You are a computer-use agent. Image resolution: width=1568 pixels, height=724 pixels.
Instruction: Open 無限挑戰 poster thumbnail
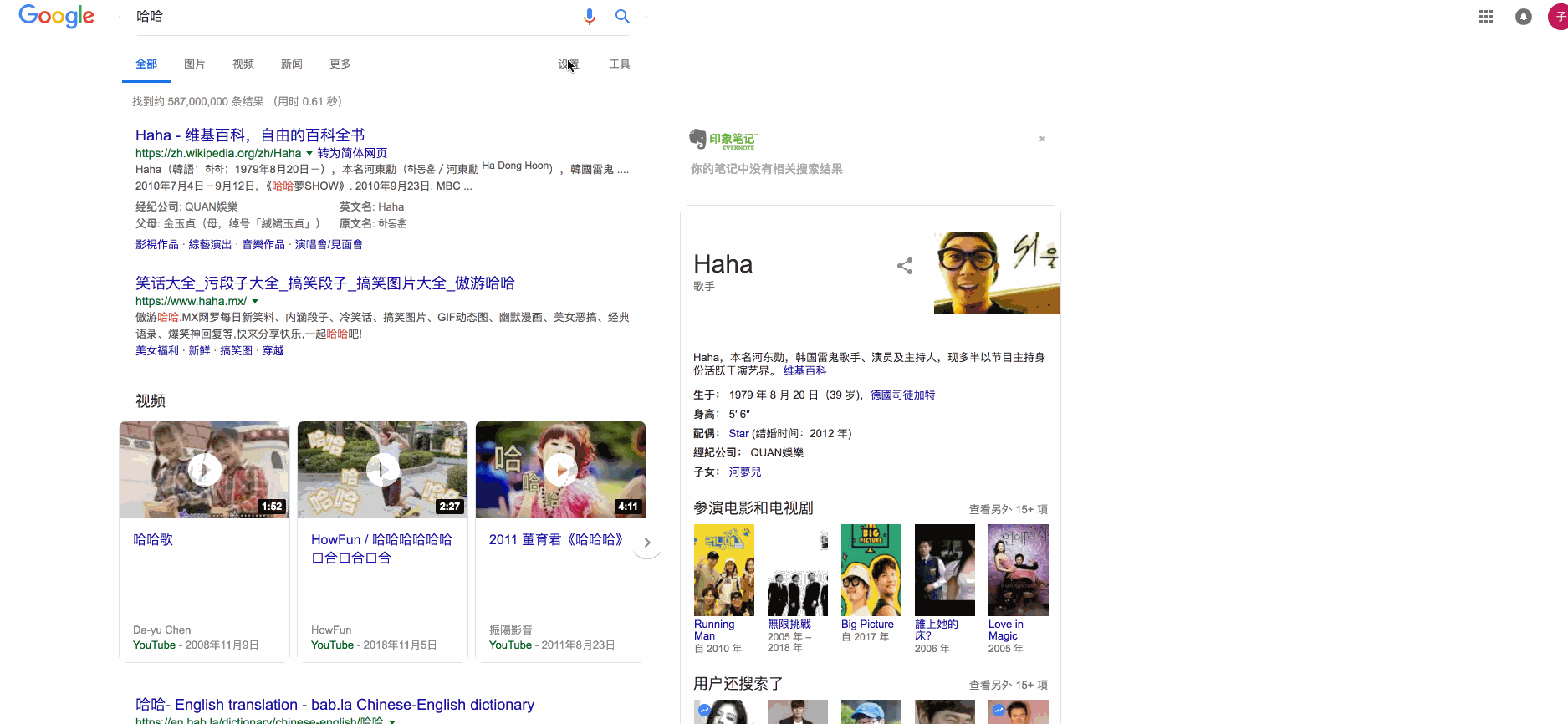tap(798, 570)
